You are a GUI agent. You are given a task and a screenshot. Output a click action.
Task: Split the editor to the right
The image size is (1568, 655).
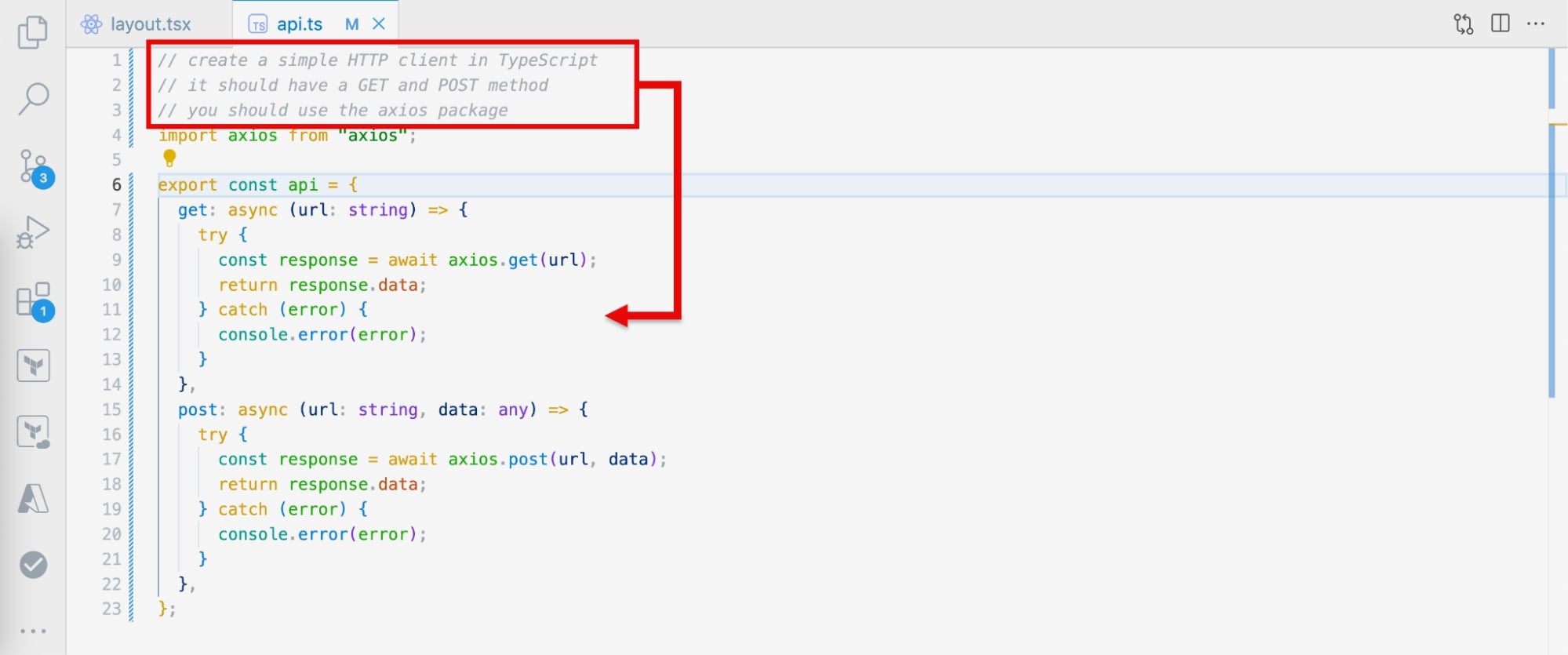coord(1500,24)
